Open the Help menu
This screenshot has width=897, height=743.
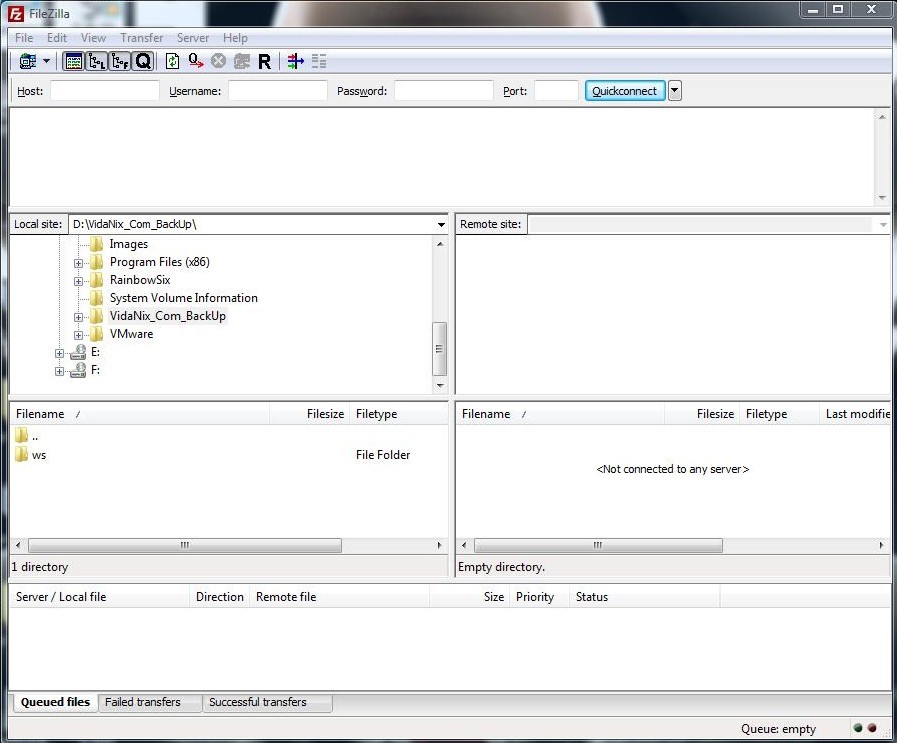coord(235,38)
